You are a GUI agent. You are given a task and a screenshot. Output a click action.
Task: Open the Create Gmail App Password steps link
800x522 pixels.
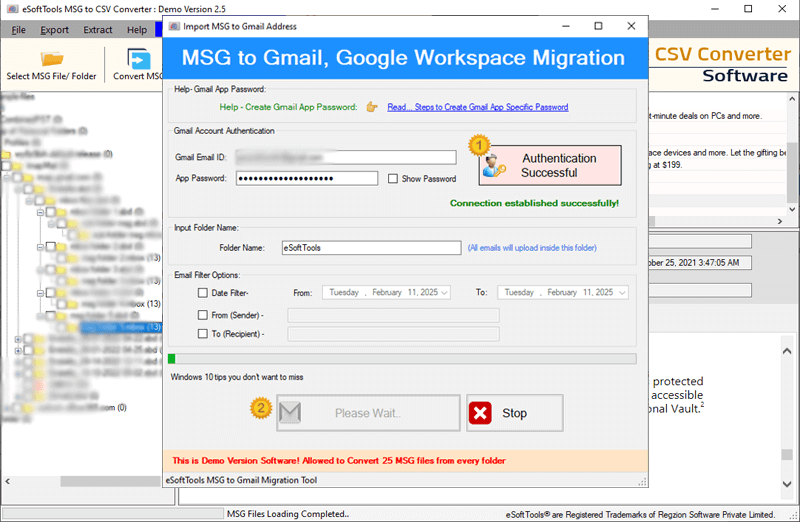(x=478, y=107)
